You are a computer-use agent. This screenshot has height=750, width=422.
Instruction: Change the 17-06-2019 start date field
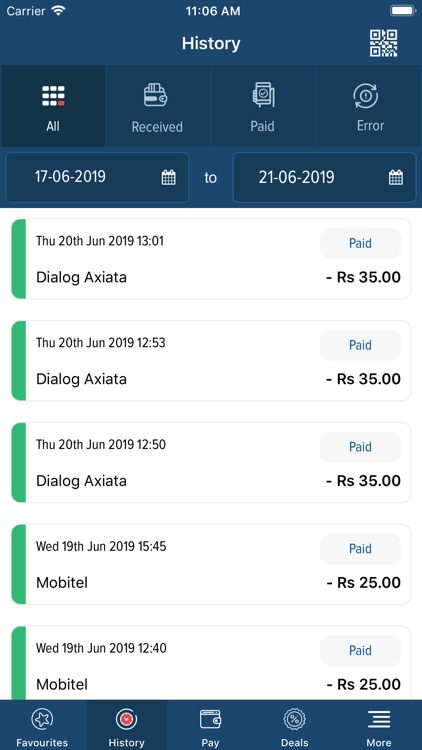coord(97,177)
